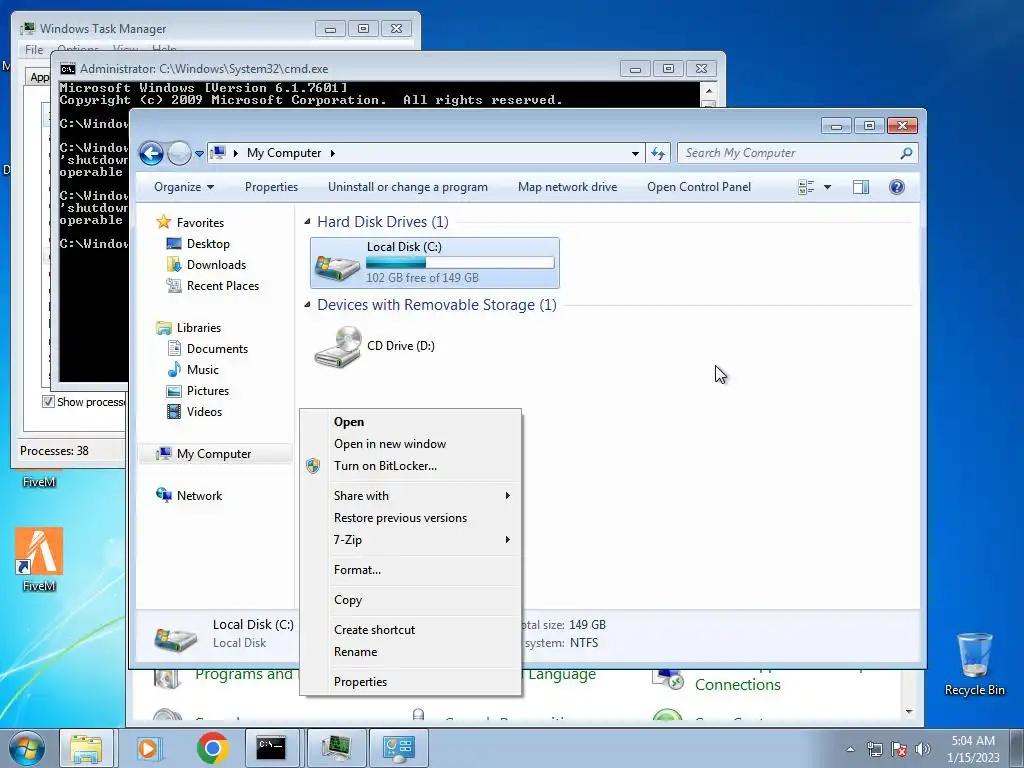Choose Open in new window
Screen dimensions: 1024x768
point(411,444)
